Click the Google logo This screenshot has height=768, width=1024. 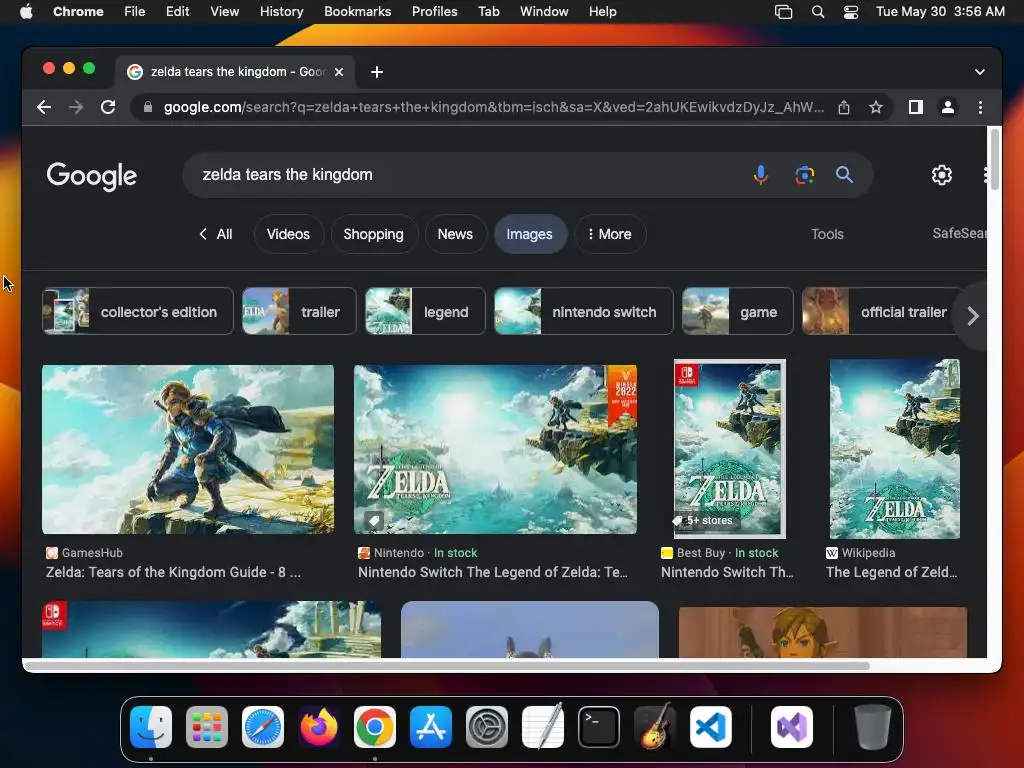pos(91,175)
